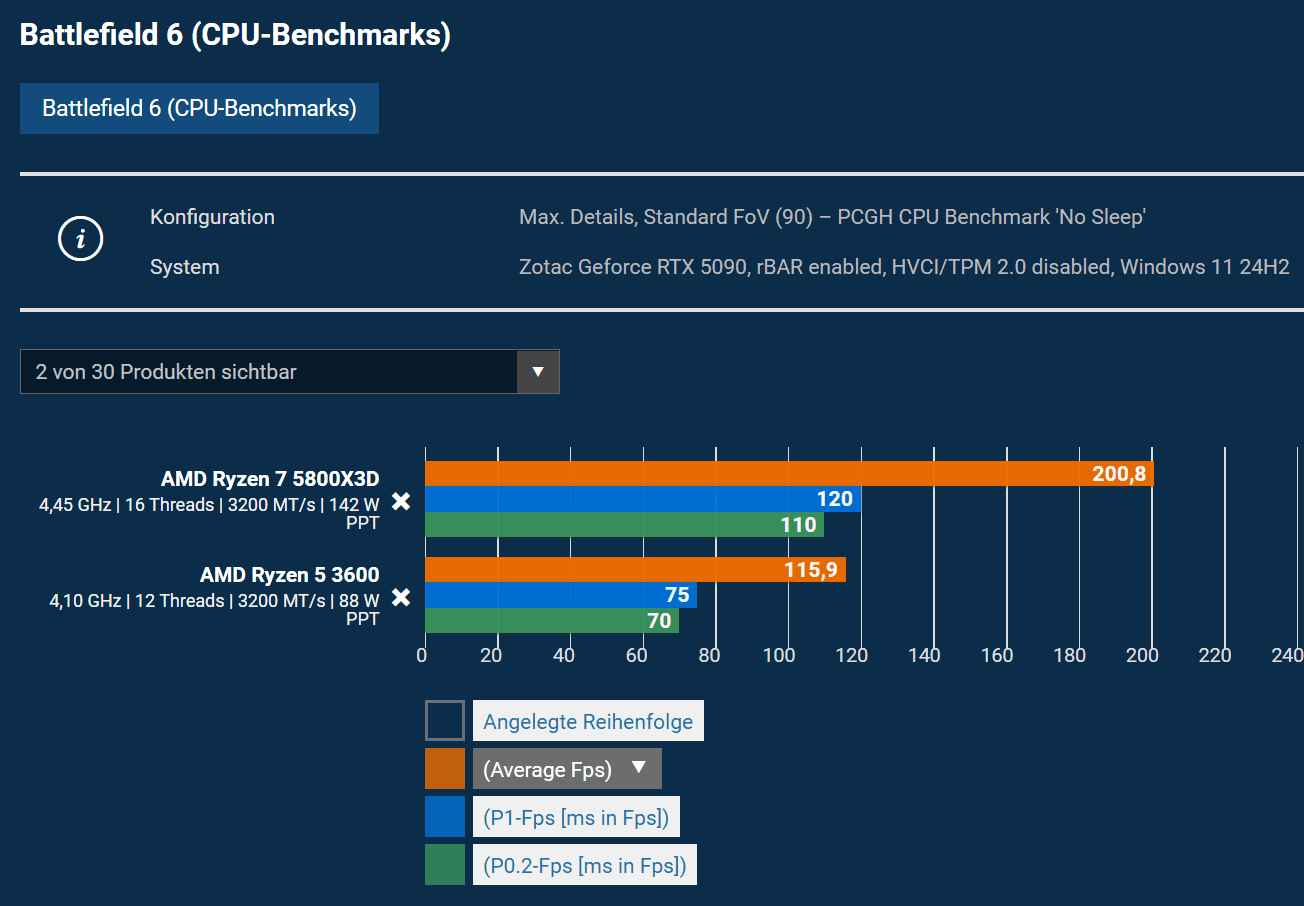Screen dimensions: 1304x906
Task: Click the 200,8 orange bar for Ryzen 7 5800X3D
Action: click(x=789, y=474)
